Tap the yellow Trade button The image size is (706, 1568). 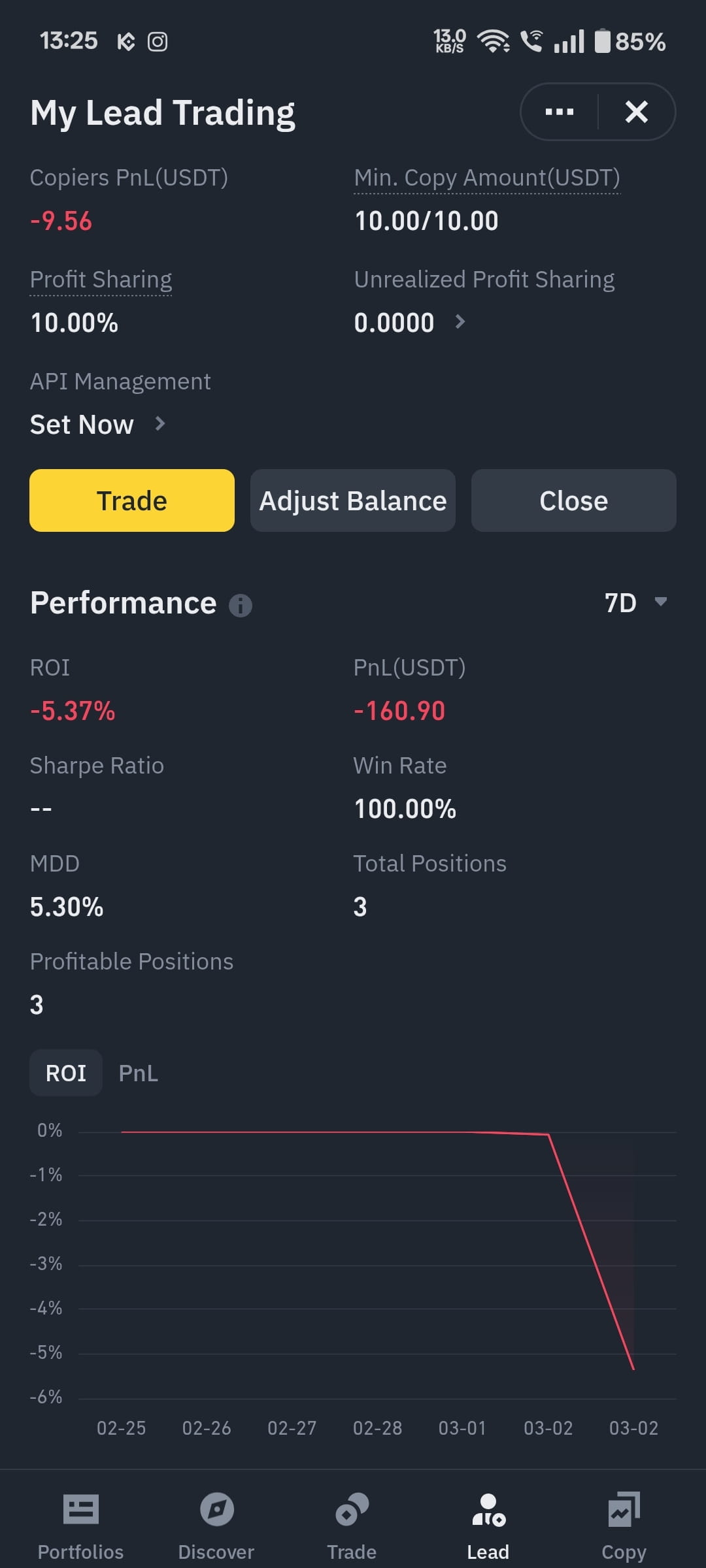click(x=132, y=500)
